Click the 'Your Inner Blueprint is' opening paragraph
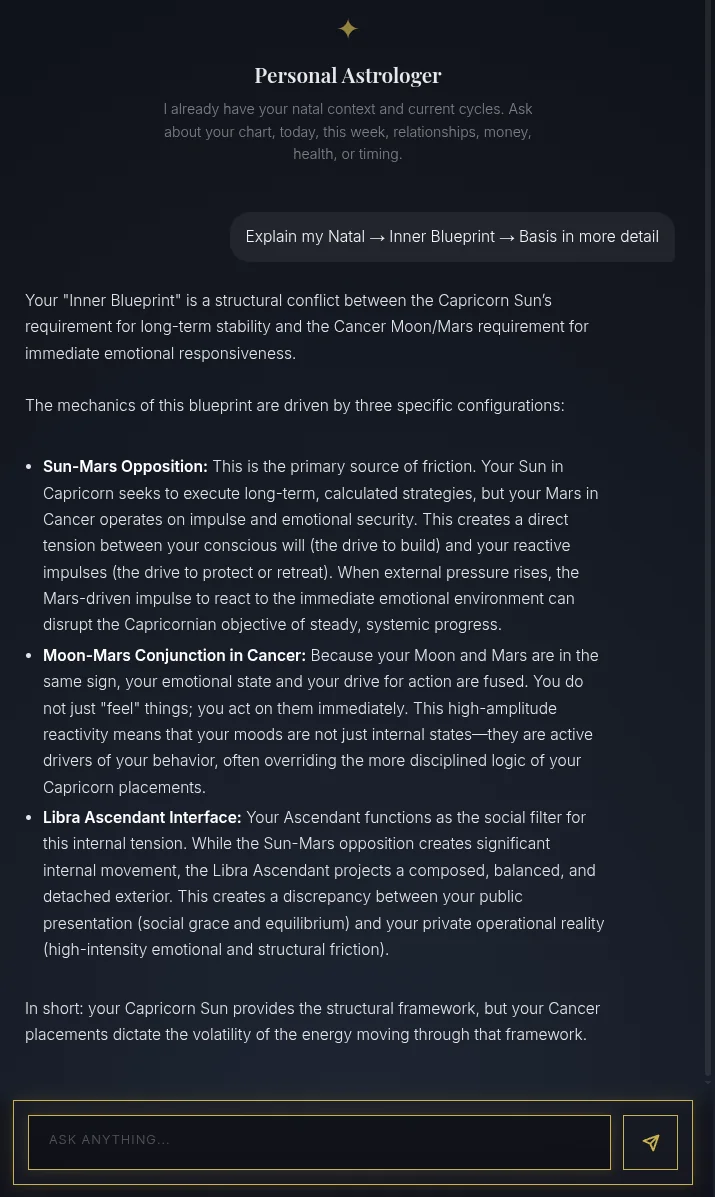 coord(307,327)
